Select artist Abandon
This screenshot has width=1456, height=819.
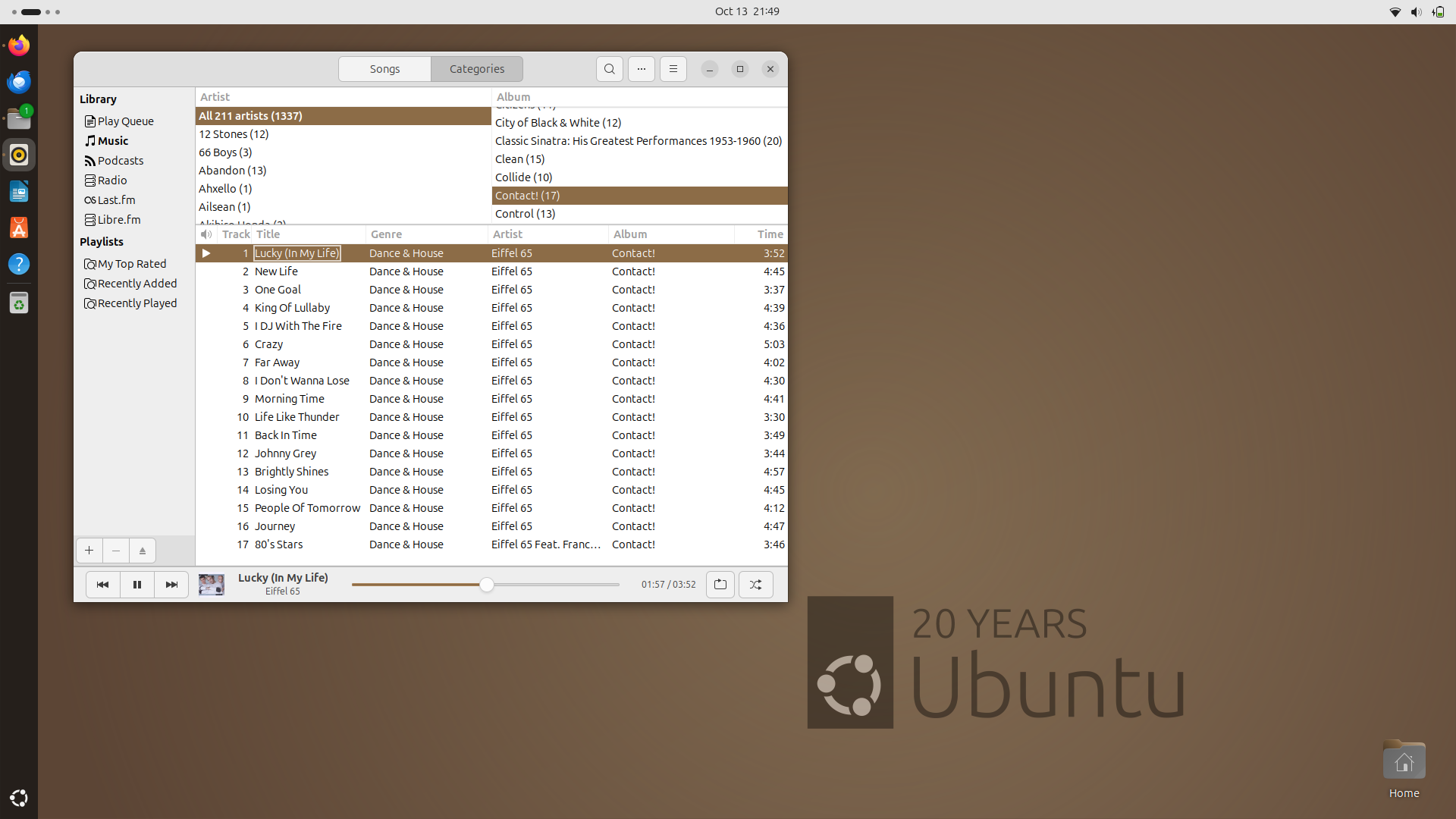pyautogui.click(x=344, y=171)
